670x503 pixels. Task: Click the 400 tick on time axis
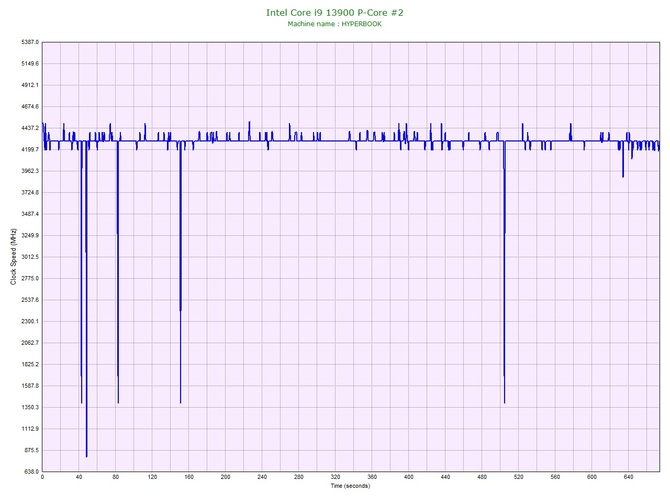point(408,477)
